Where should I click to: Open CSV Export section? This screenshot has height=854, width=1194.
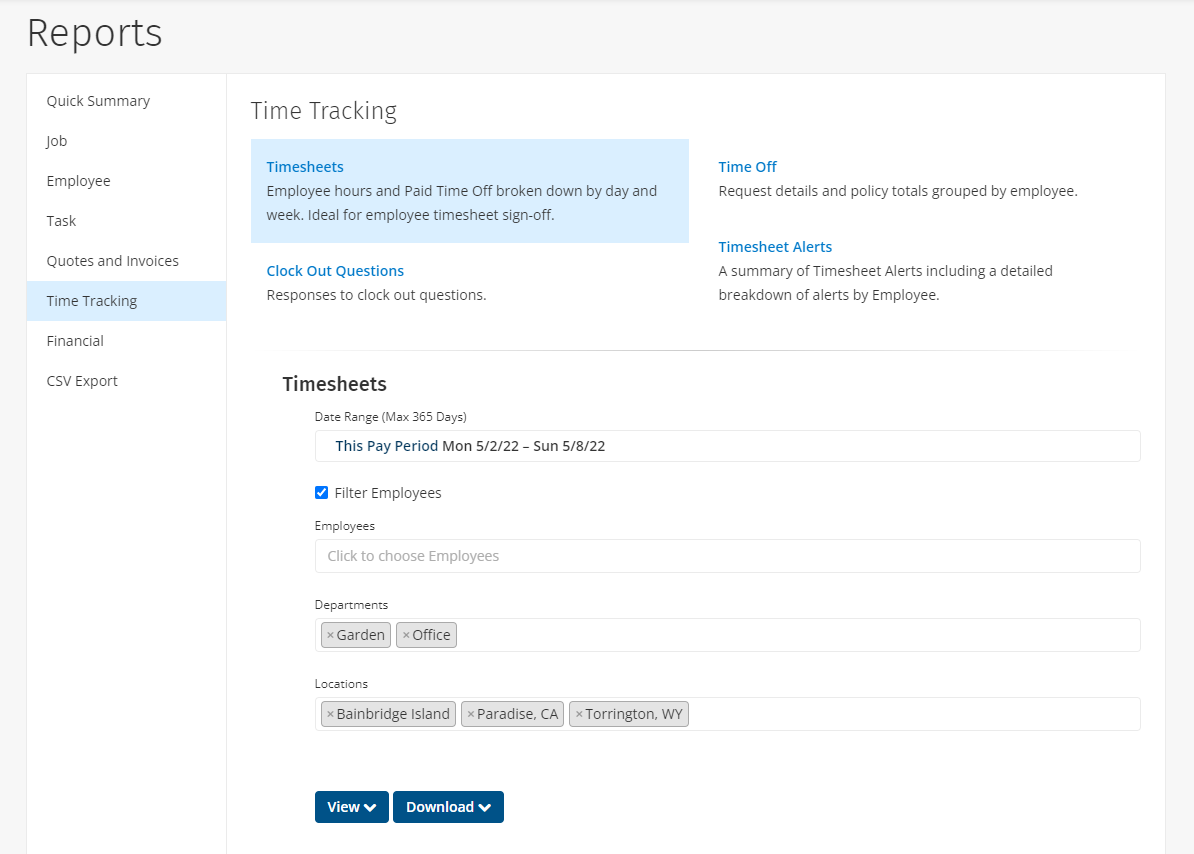coord(82,381)
